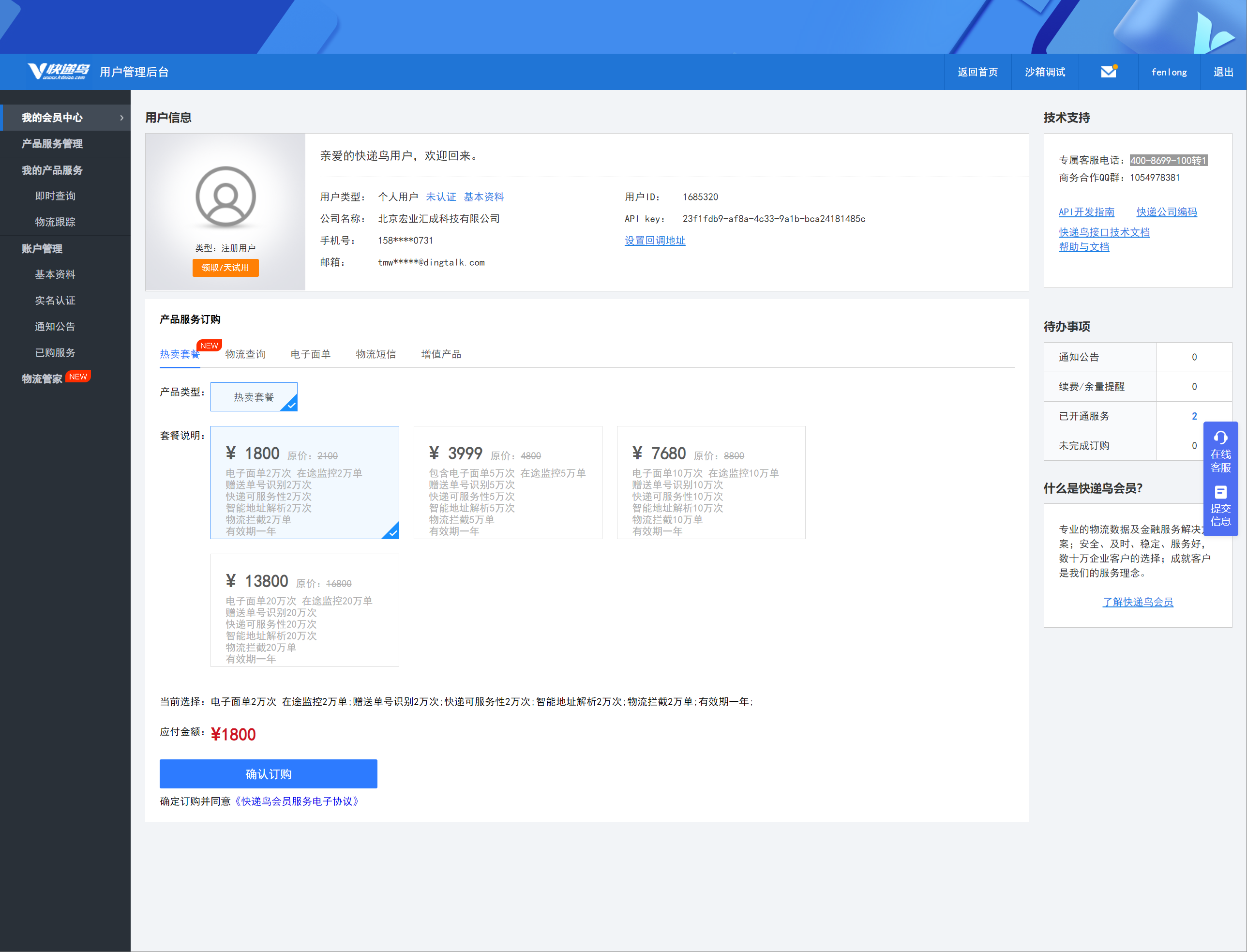Go to 物流跟踪 in sidebar

tap(55, 222)
